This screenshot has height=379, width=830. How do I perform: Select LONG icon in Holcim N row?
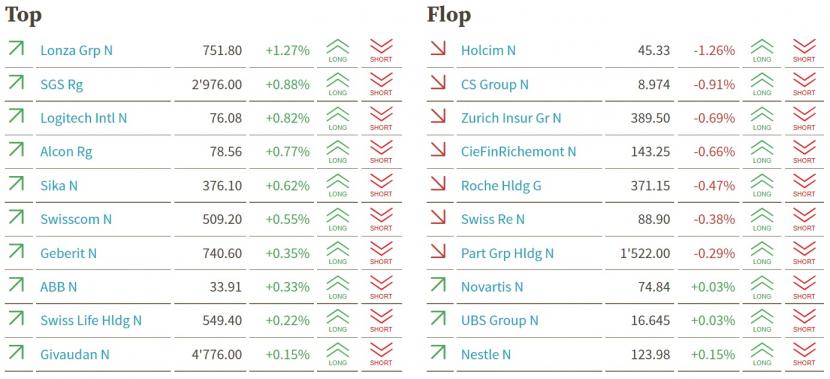click(762, 51)
